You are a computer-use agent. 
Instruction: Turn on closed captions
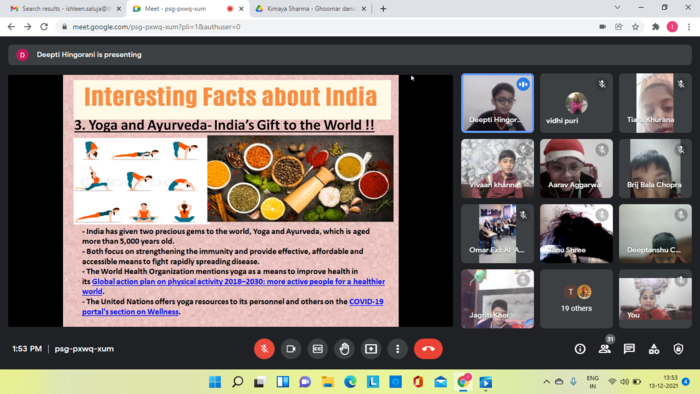click(x=317, y=349)
